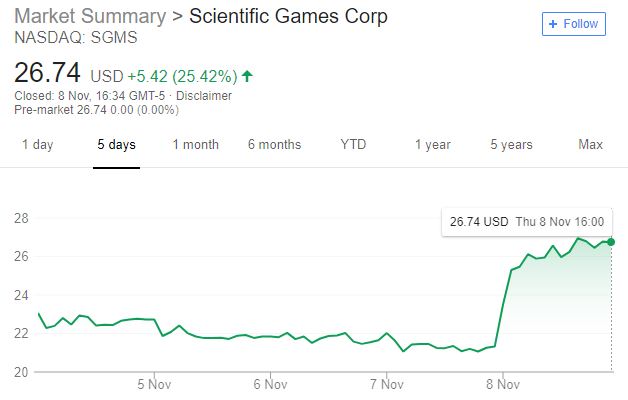Viewport: 628px width, 400px height.
Task: Select the 5 days tab
Action: pyautogui.click(x=116, y=145)
